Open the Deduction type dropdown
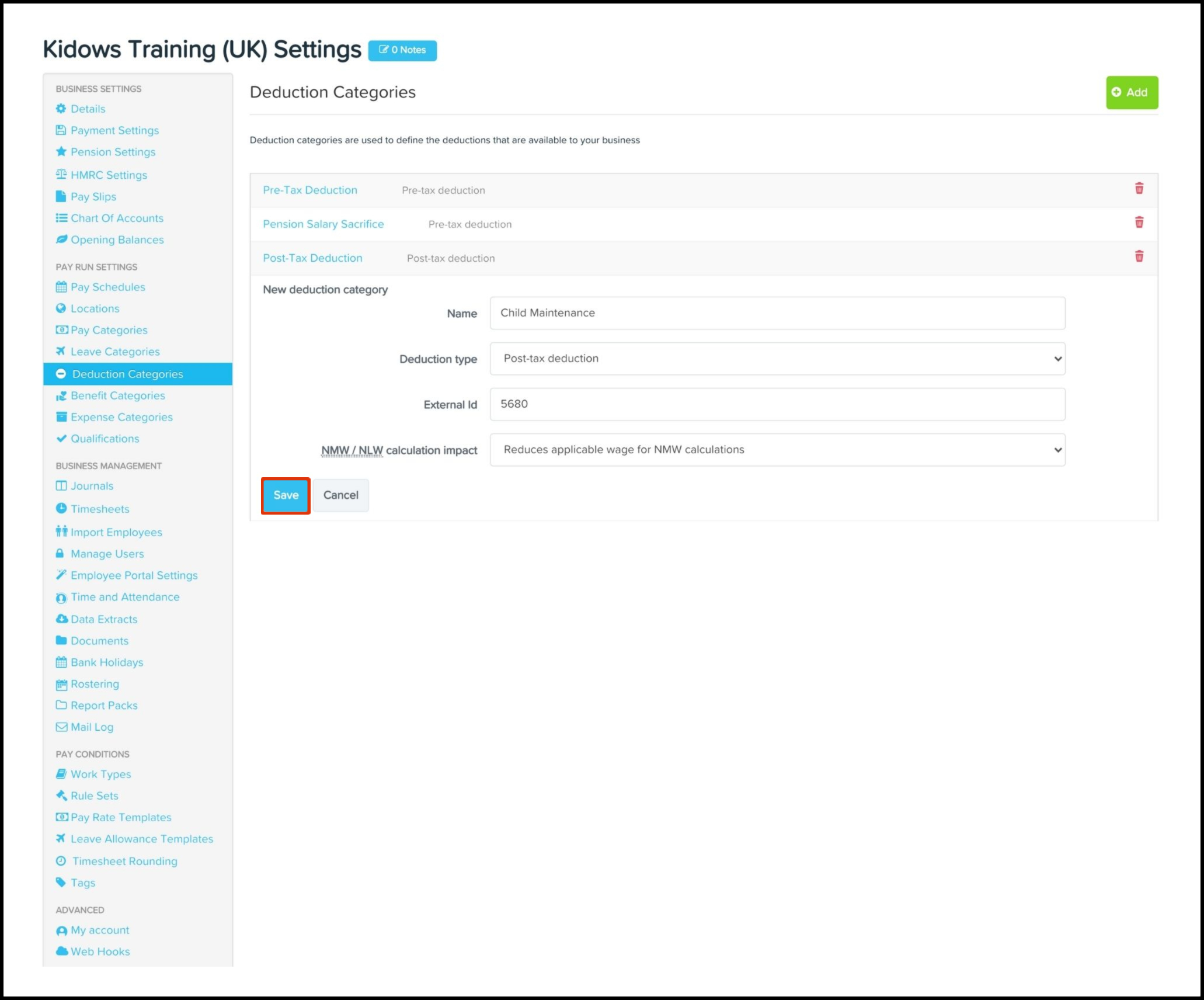This screenshot has height=1000, width=1204. pos(777,359)
